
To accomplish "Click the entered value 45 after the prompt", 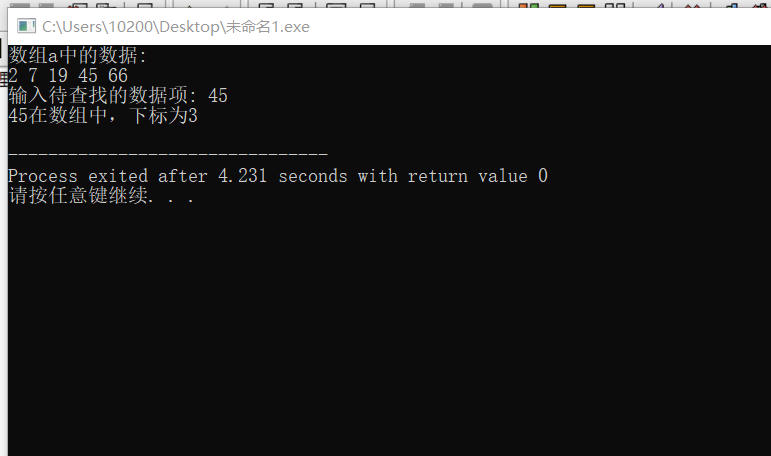I will tap(218, 96).
